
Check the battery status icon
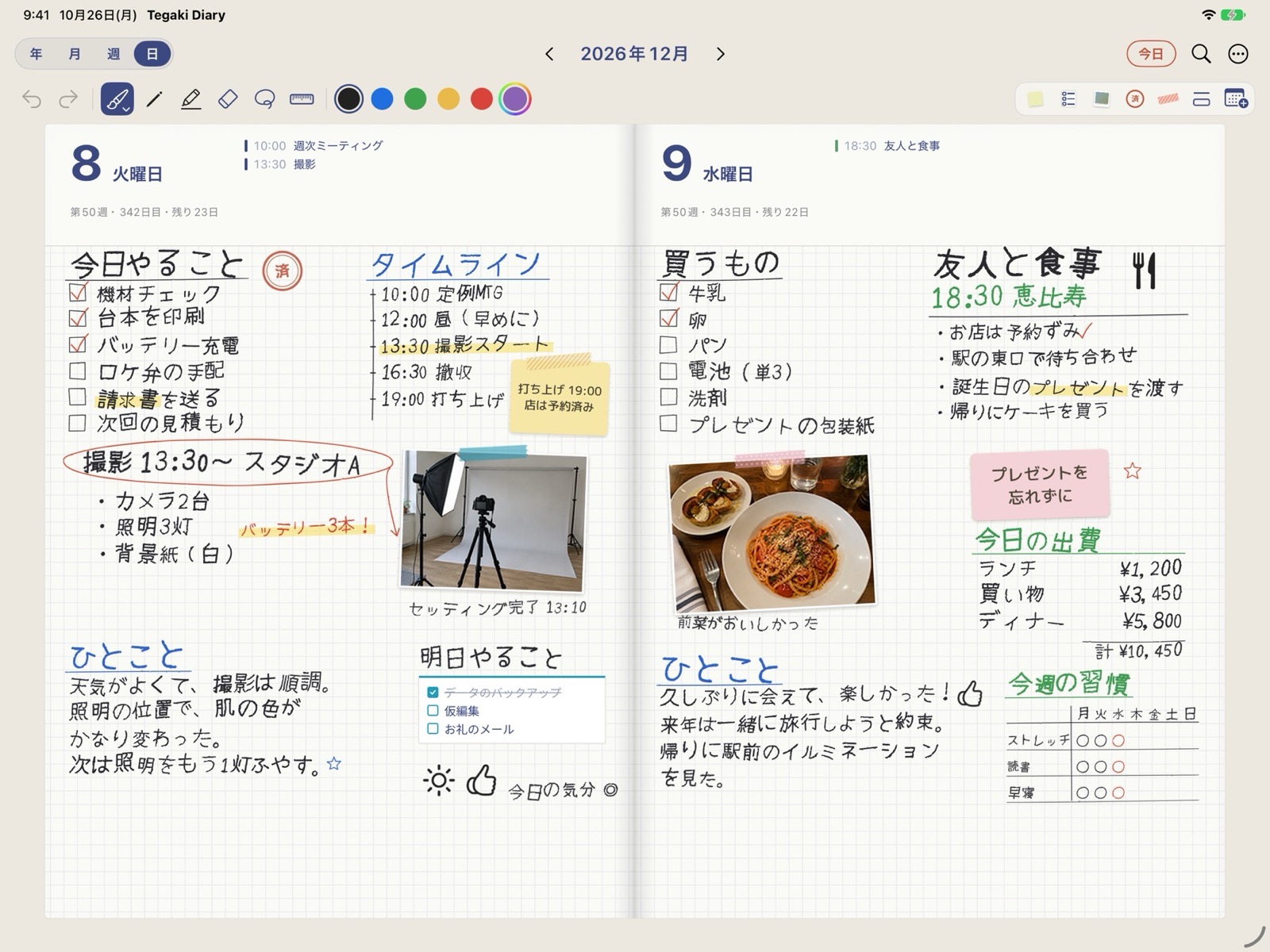pyautogui.click(x=1233, y=15)
